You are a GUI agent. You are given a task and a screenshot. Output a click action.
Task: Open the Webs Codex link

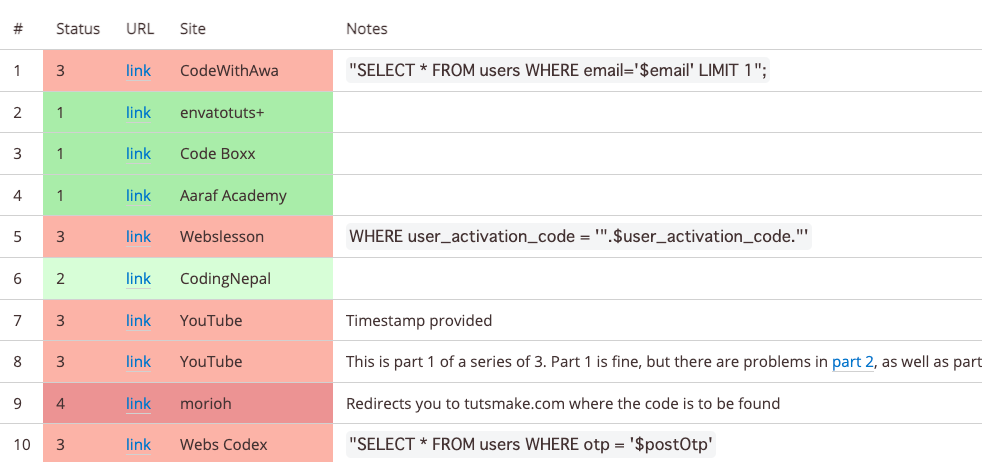138,445
